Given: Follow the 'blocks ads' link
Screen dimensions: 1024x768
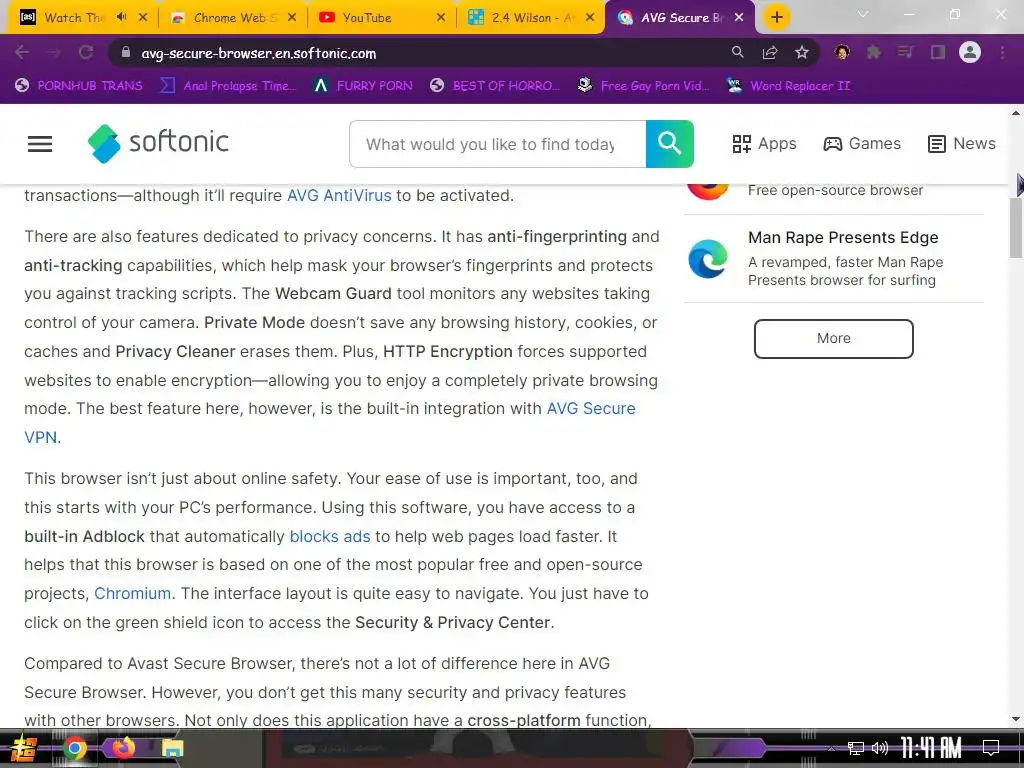Looking at the screenshot, I should (x=330, y=536).
